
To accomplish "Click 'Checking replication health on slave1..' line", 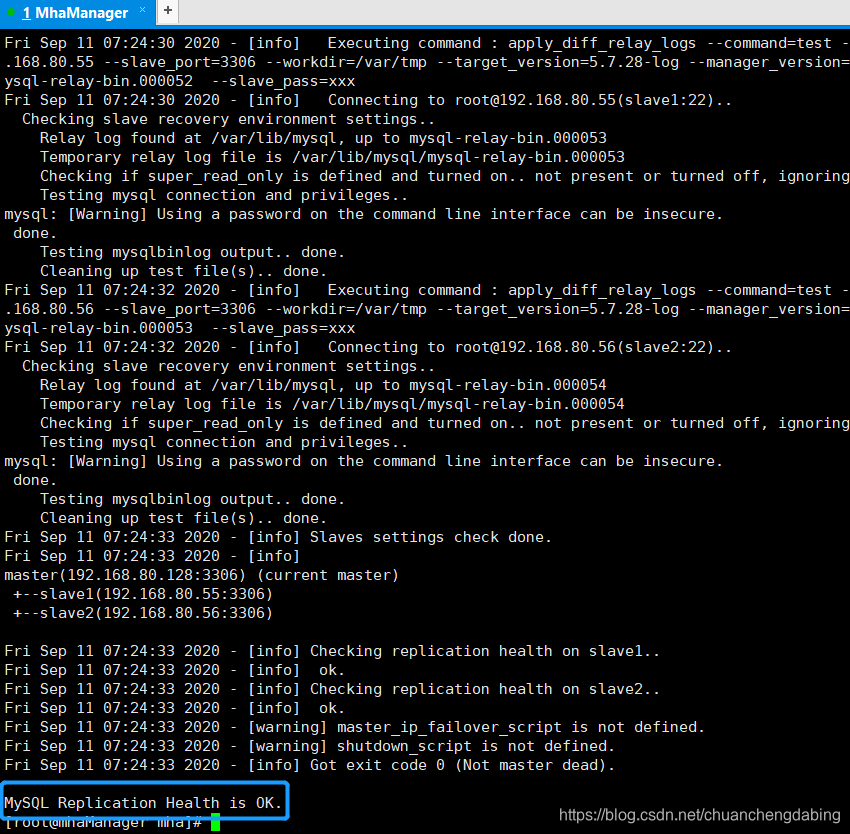I will tap(332, 651).
